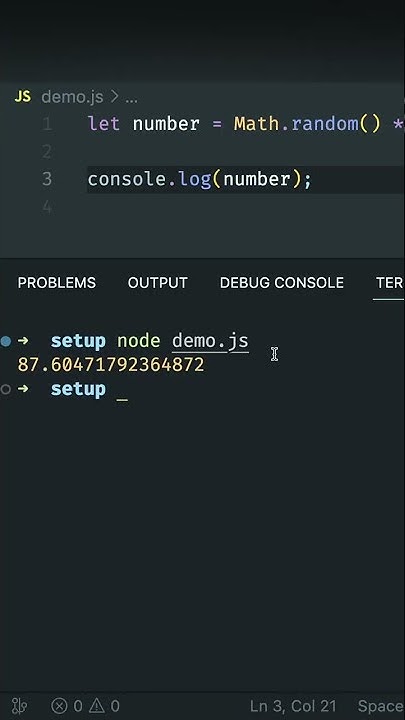Screen dimensions: 405x720
Task: Click the breadcrumb chevron after demo.js
Action: tap(114, 97)
